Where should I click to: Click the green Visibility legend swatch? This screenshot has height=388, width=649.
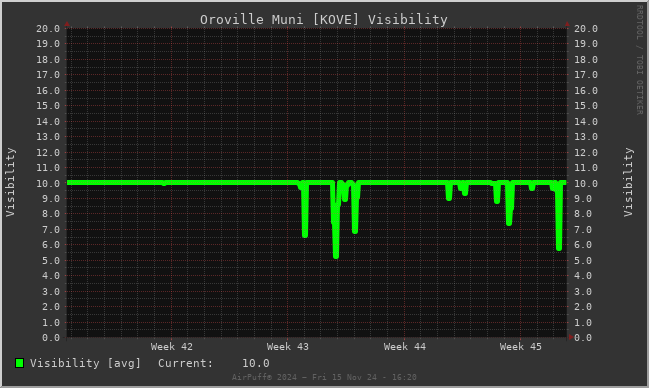tap(19, 363)
